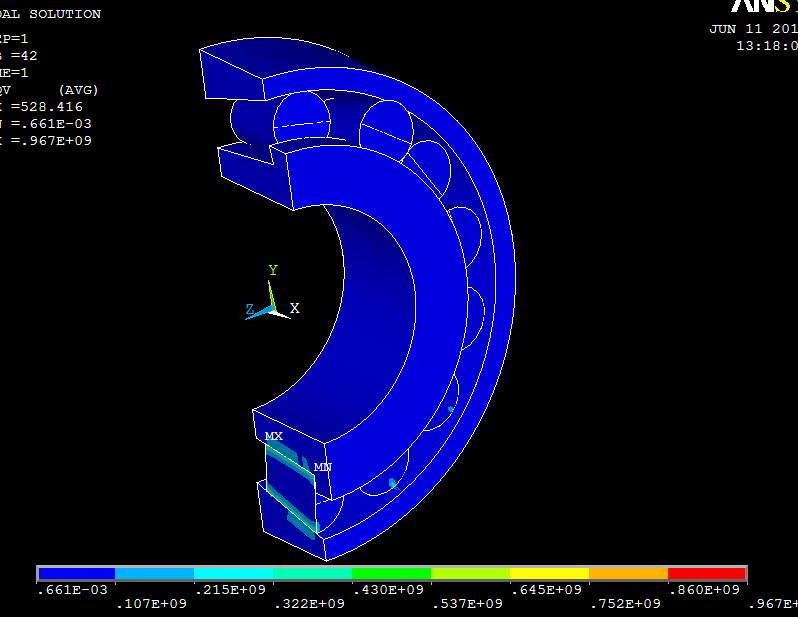The height and width of the screenshot is (617, 798).
Task: Click the Z axis label on triad
Action: click(249, 309)
